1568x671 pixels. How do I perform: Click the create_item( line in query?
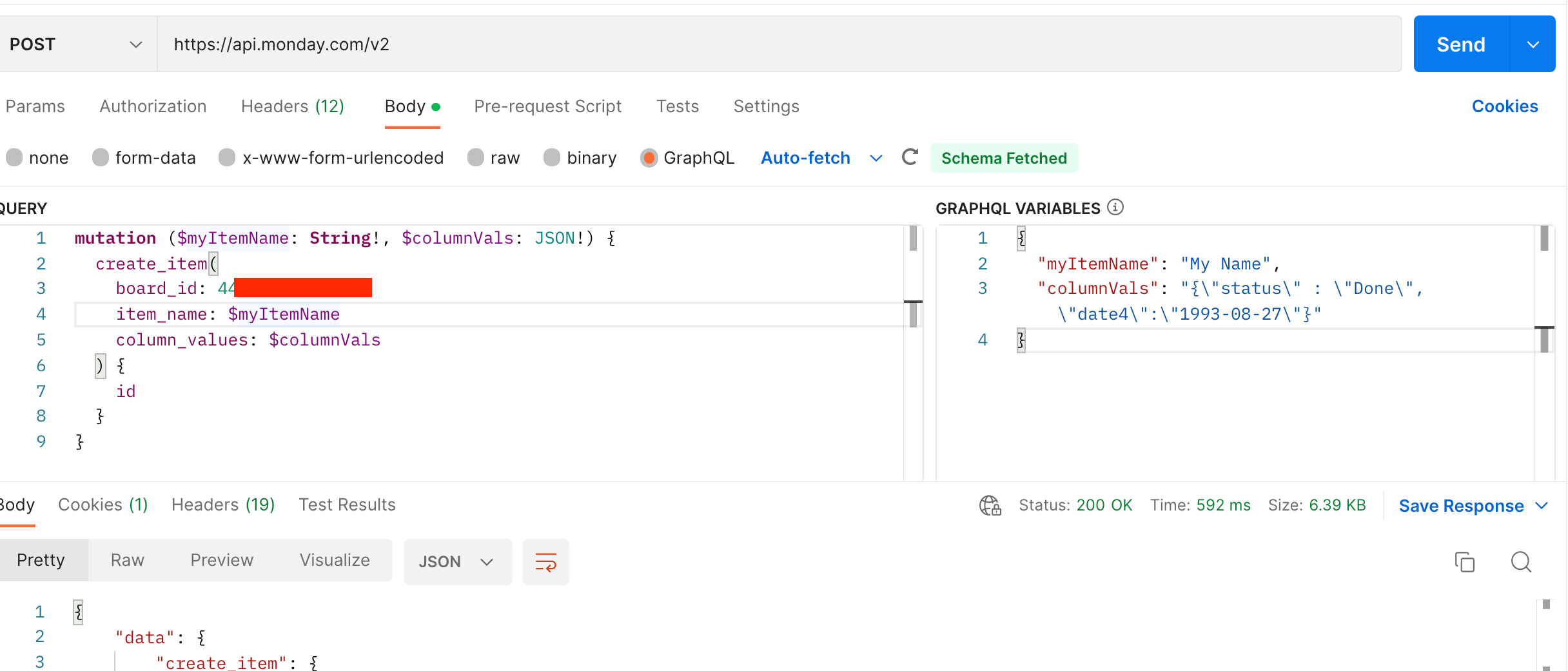tap(157, 264)
